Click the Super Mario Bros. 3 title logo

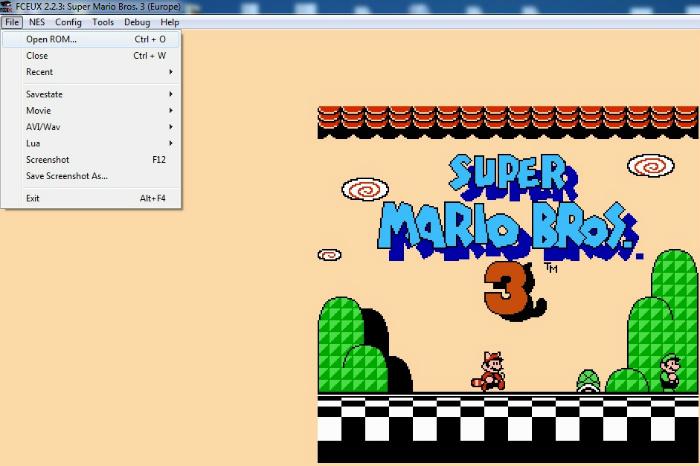[x=510, y=237]
